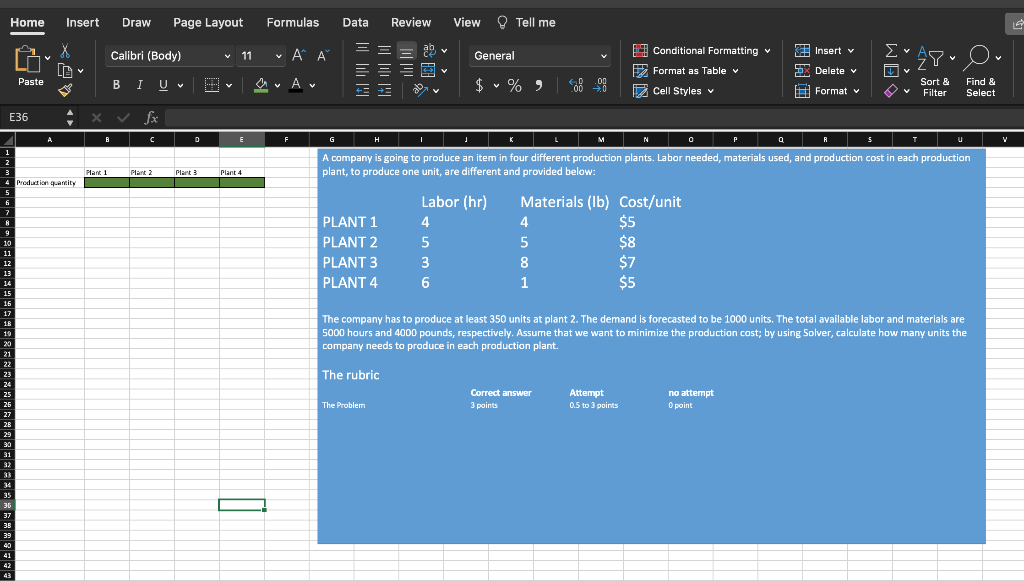This screenshot has height=581, width=1024.
Task: Switch to the Formulas ribbon tab
Action: pyautogui.click(x=292, y=22)
